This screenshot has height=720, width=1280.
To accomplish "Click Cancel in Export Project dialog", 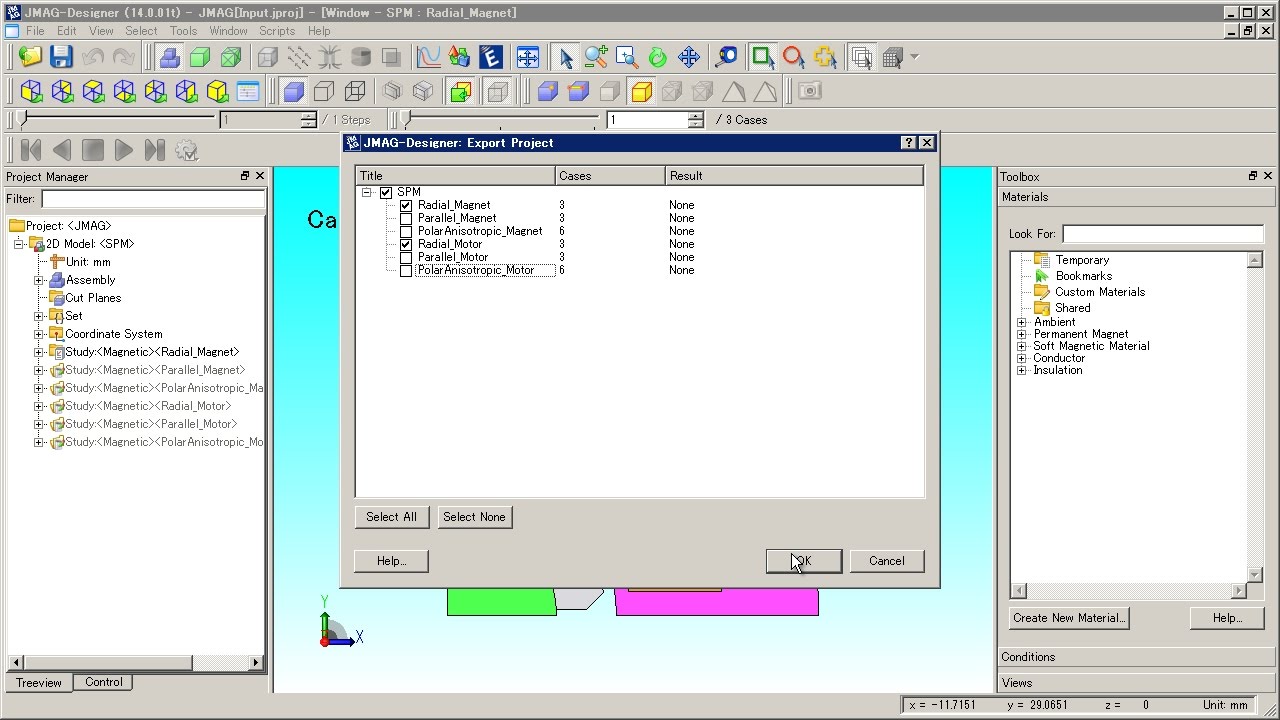I will pos(887,561).
